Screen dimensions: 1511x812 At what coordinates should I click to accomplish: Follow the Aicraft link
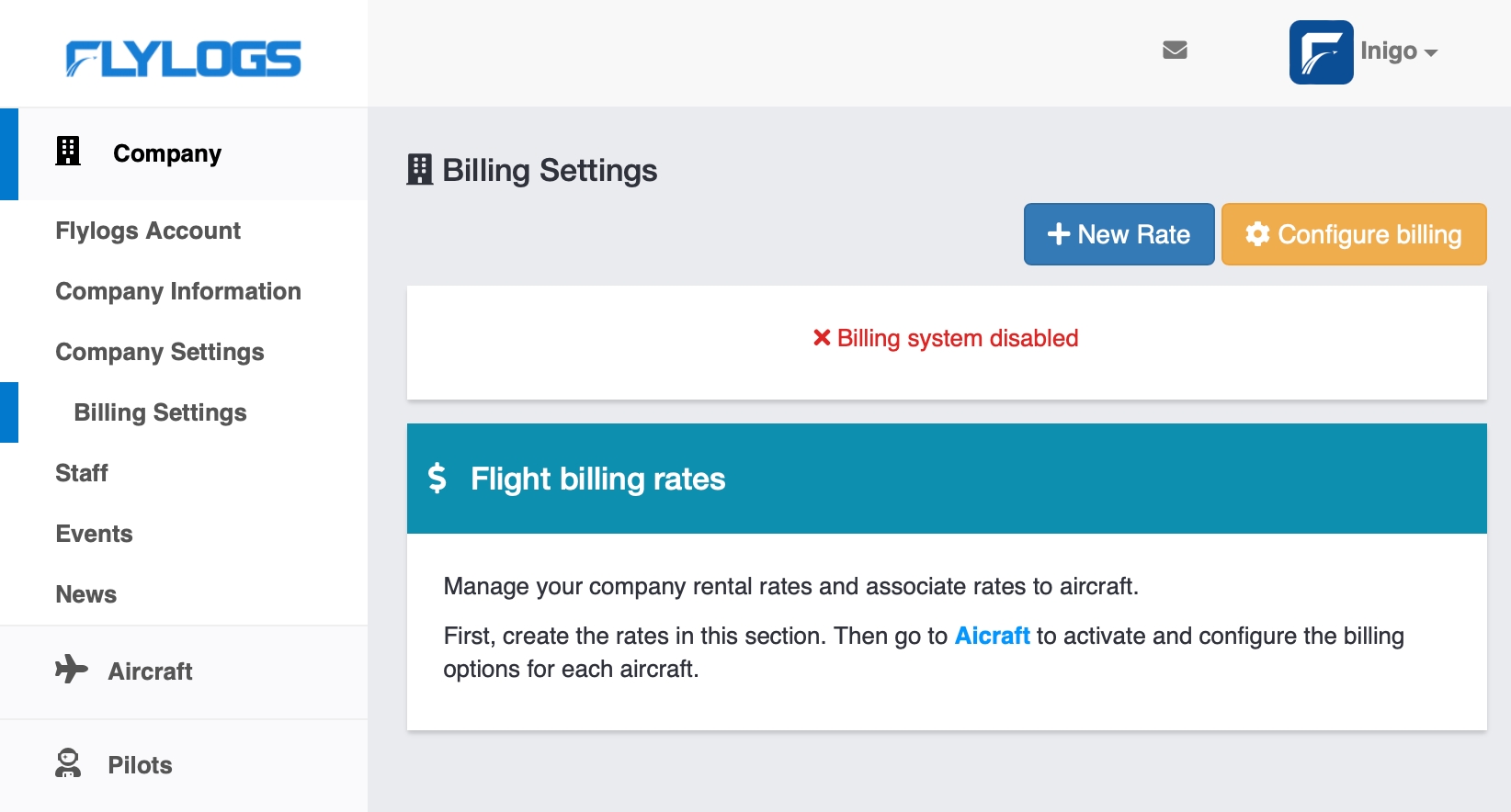tap(992, 636)
